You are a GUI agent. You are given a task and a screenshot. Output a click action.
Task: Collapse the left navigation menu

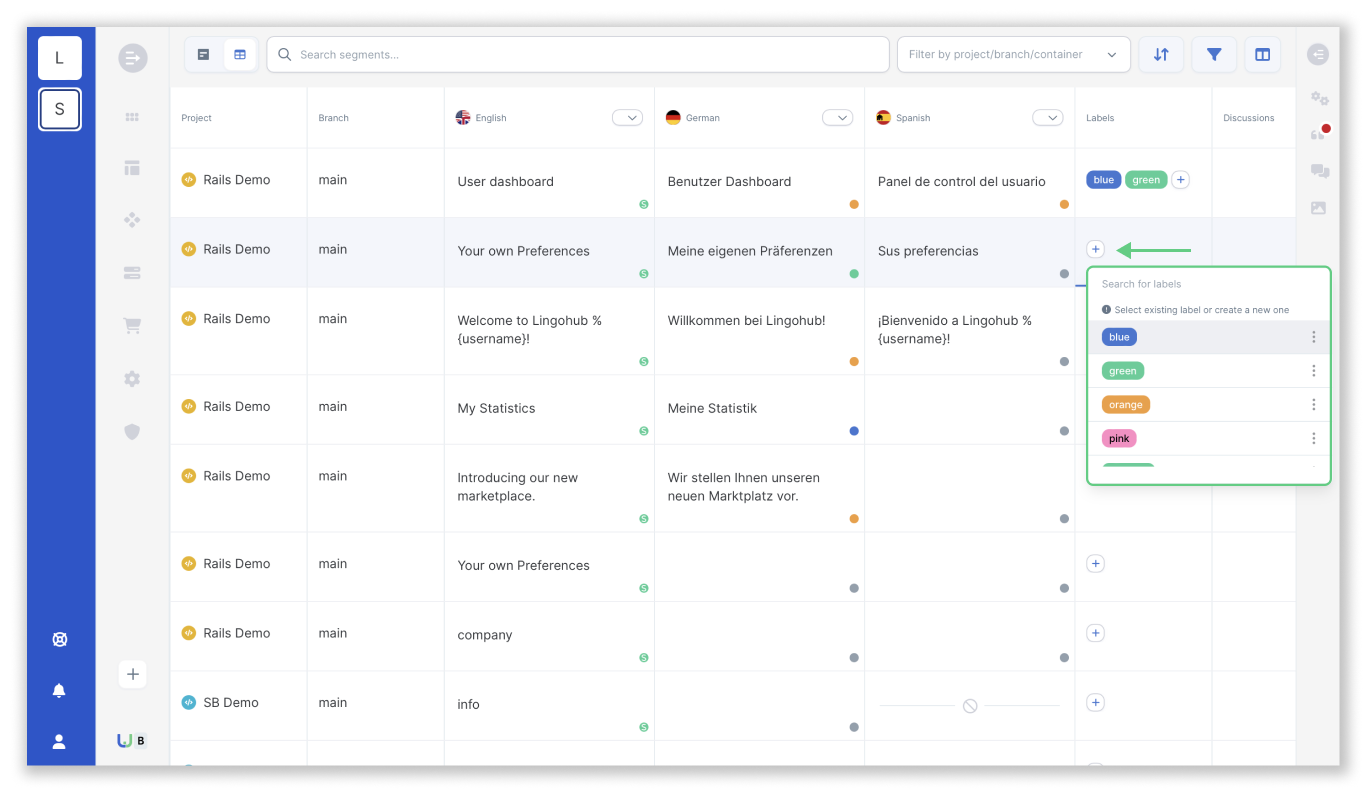132,58
